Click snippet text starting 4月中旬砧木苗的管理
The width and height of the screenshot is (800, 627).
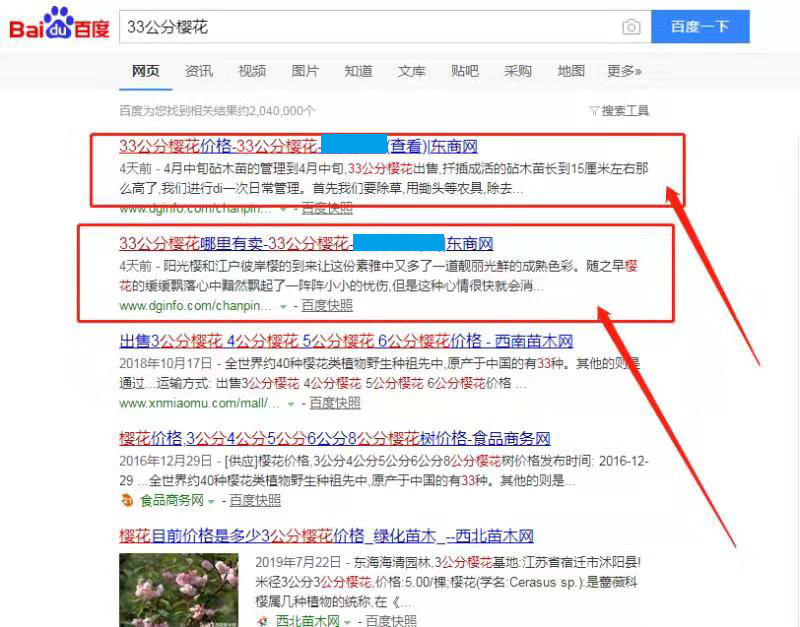[x=384, y=179]
